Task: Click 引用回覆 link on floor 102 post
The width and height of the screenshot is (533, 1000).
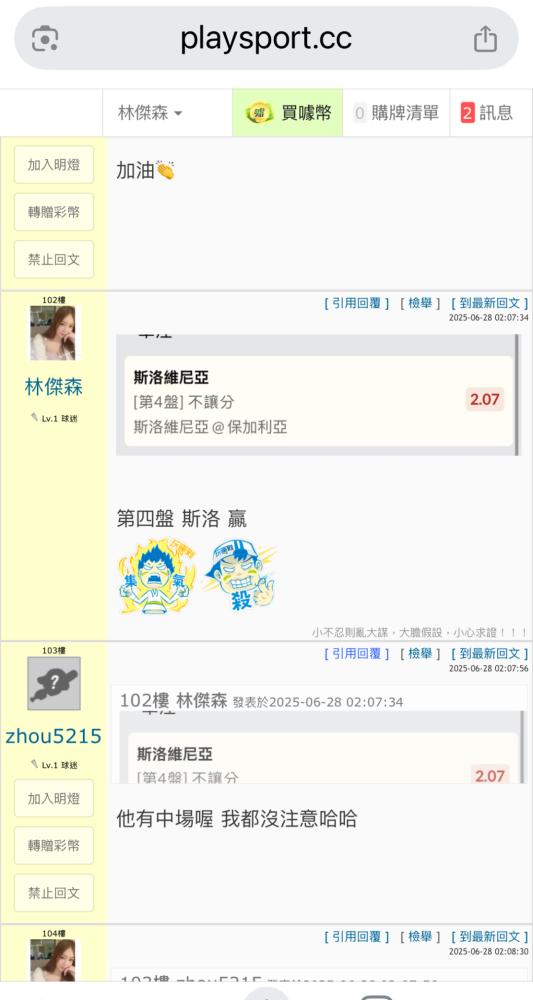Action: tap(356, 303)
